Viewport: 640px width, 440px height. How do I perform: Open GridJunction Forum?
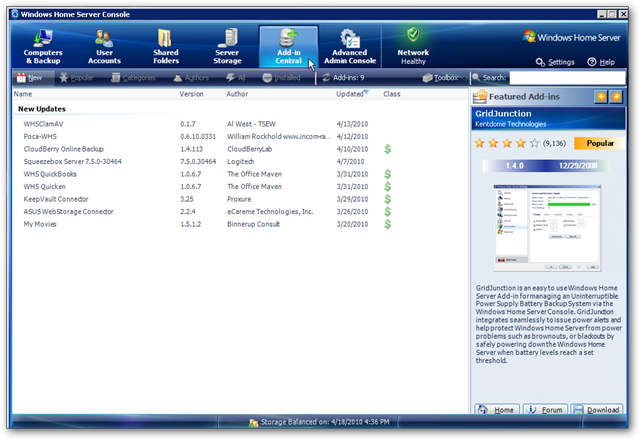click(545, 409)
